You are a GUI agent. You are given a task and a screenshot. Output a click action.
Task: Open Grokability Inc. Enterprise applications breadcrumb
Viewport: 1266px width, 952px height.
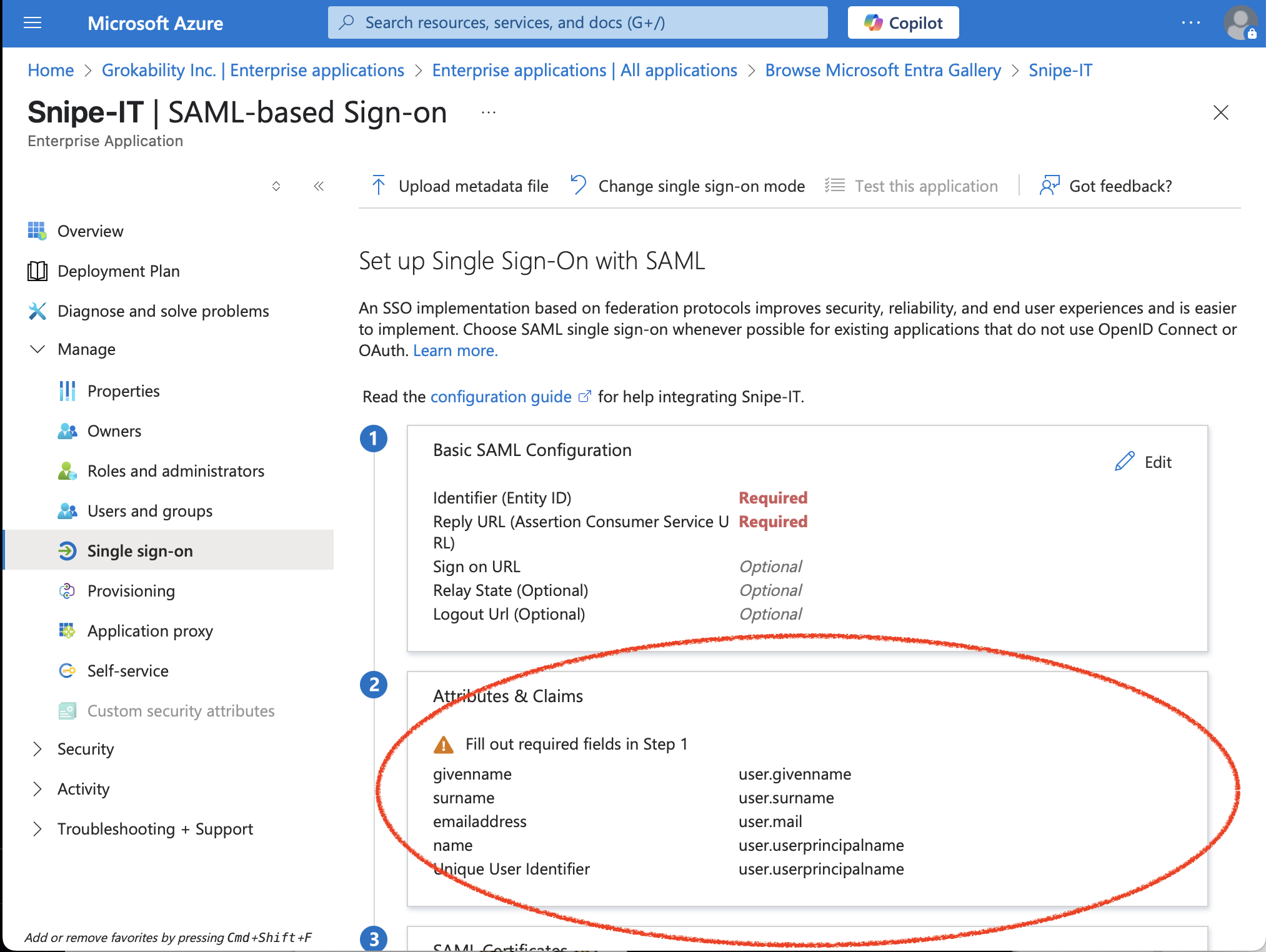point(253,71)
